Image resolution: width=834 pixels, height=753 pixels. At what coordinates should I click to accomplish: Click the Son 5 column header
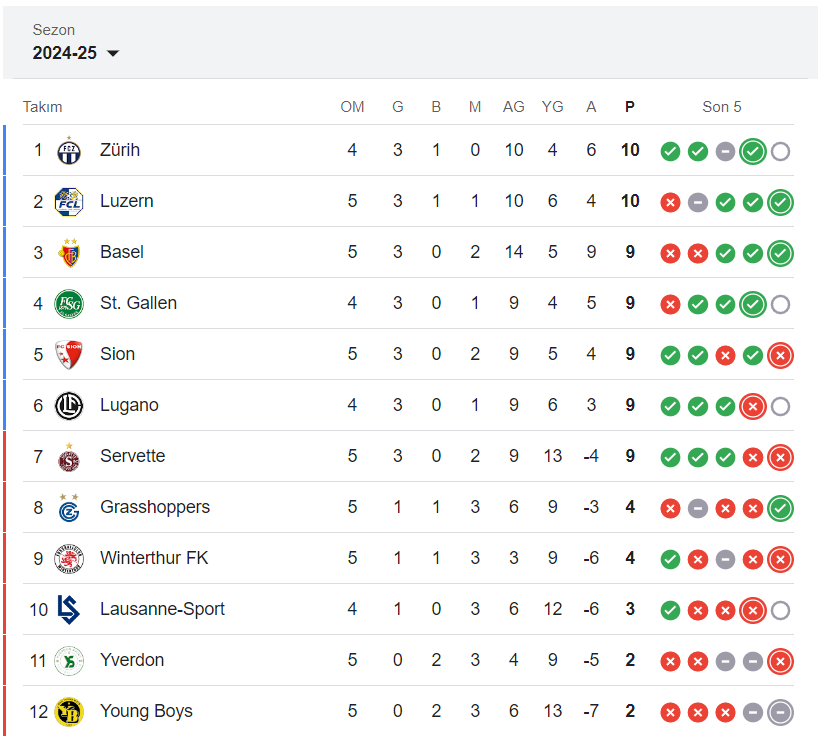722,107
